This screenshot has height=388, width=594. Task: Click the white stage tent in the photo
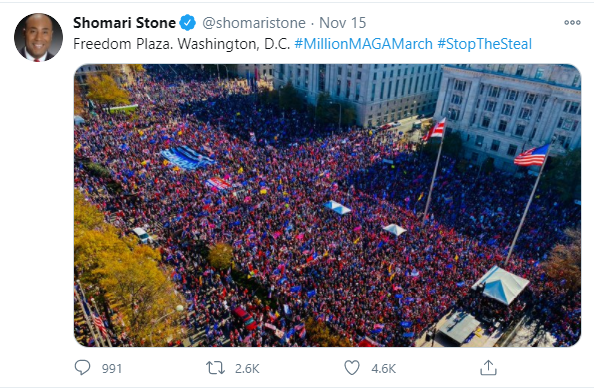tap(500, 285)
